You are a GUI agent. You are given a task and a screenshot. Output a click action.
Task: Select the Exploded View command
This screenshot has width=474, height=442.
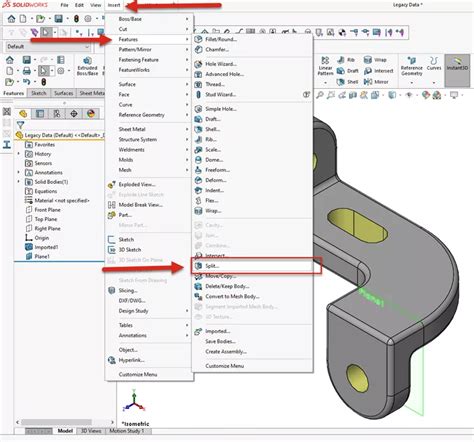point(149,184)
